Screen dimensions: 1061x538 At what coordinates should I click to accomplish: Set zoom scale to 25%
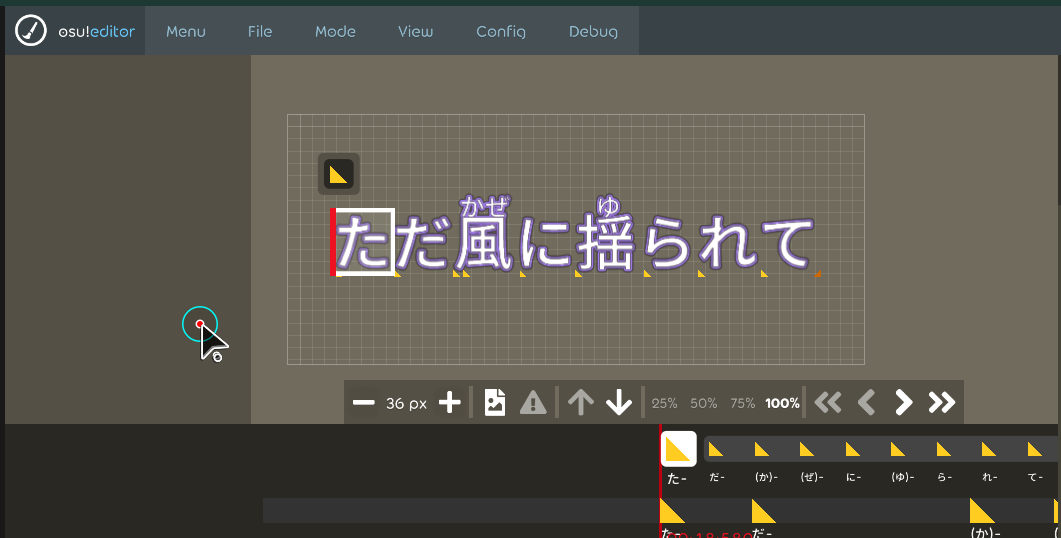click(664, 404)
